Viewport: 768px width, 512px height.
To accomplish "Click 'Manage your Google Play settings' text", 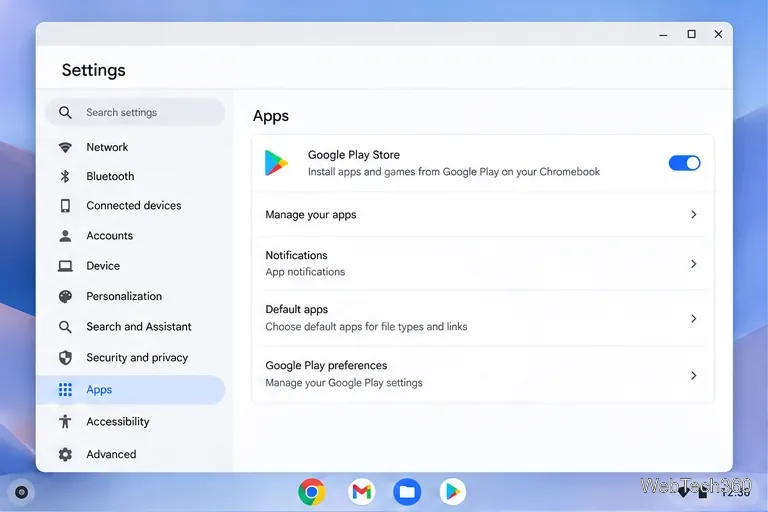I will click(x=344, y=383).
